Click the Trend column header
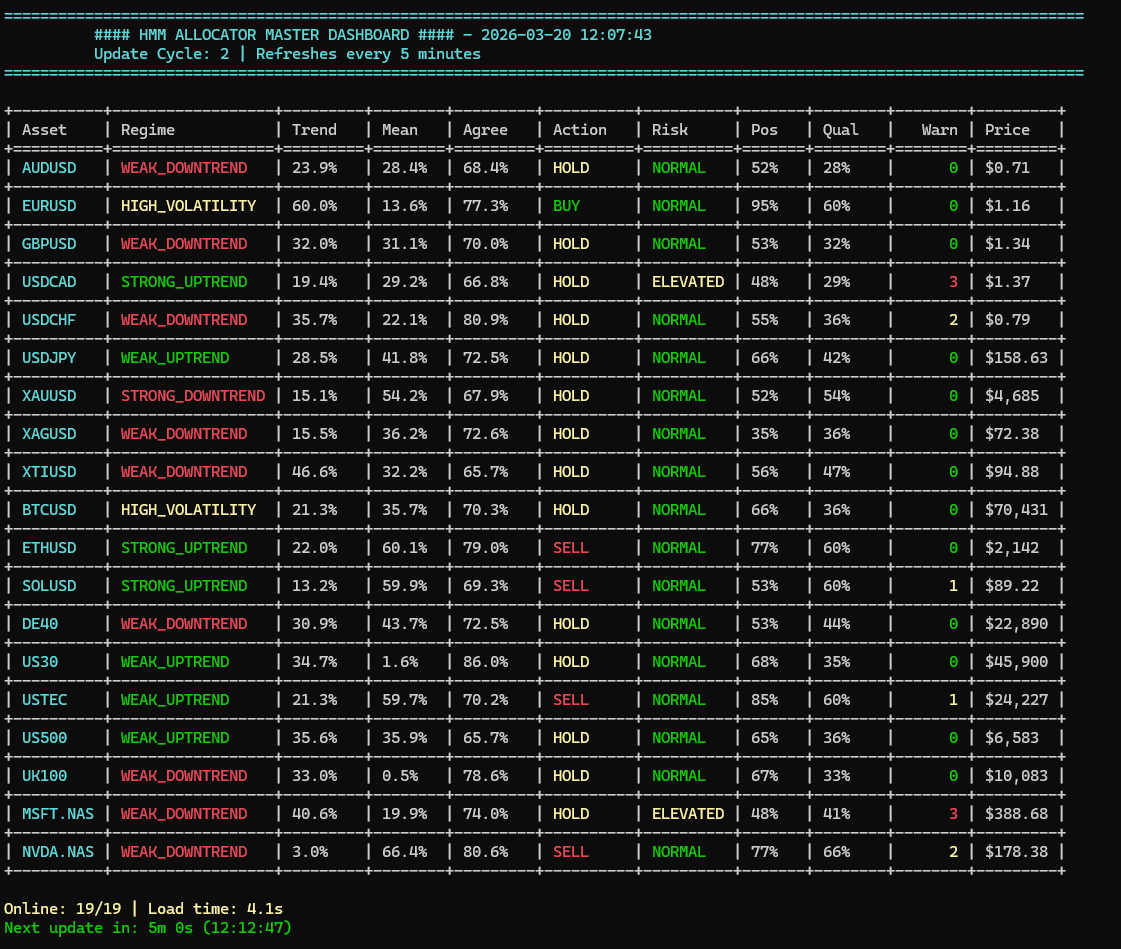 point(314,130)
